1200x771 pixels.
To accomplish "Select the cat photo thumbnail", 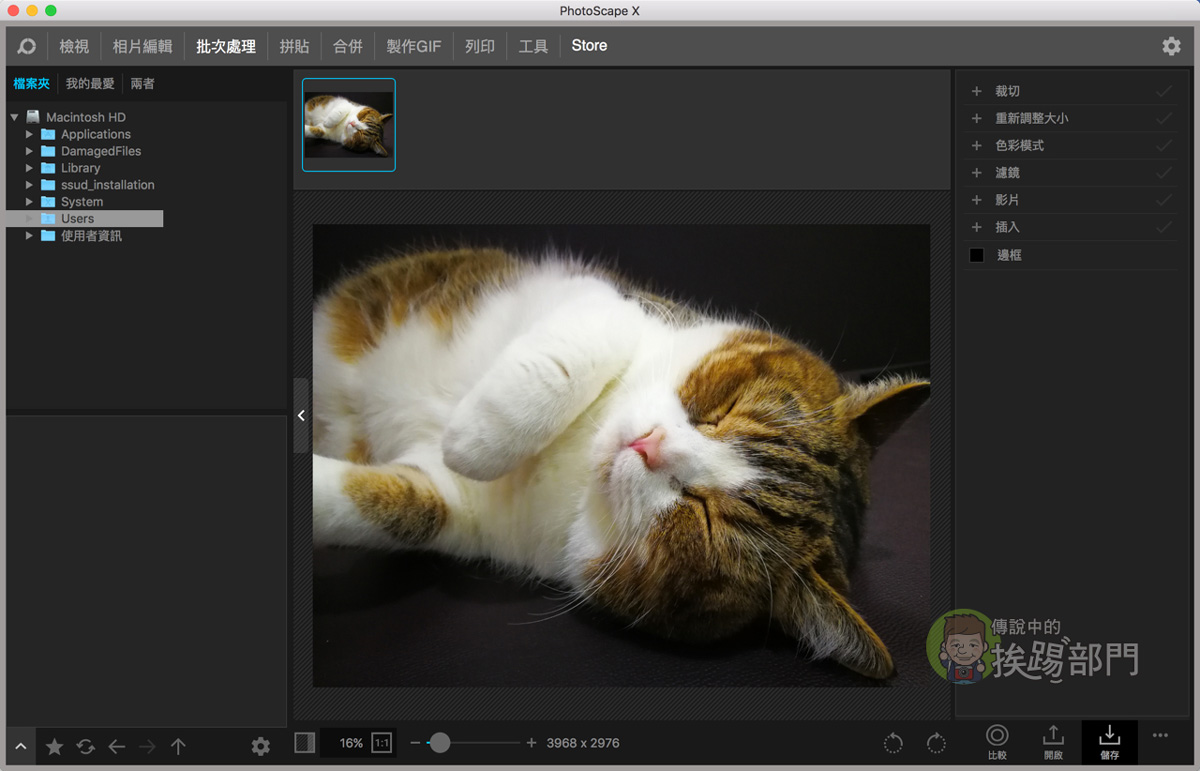I will click(x=349, y=125).
